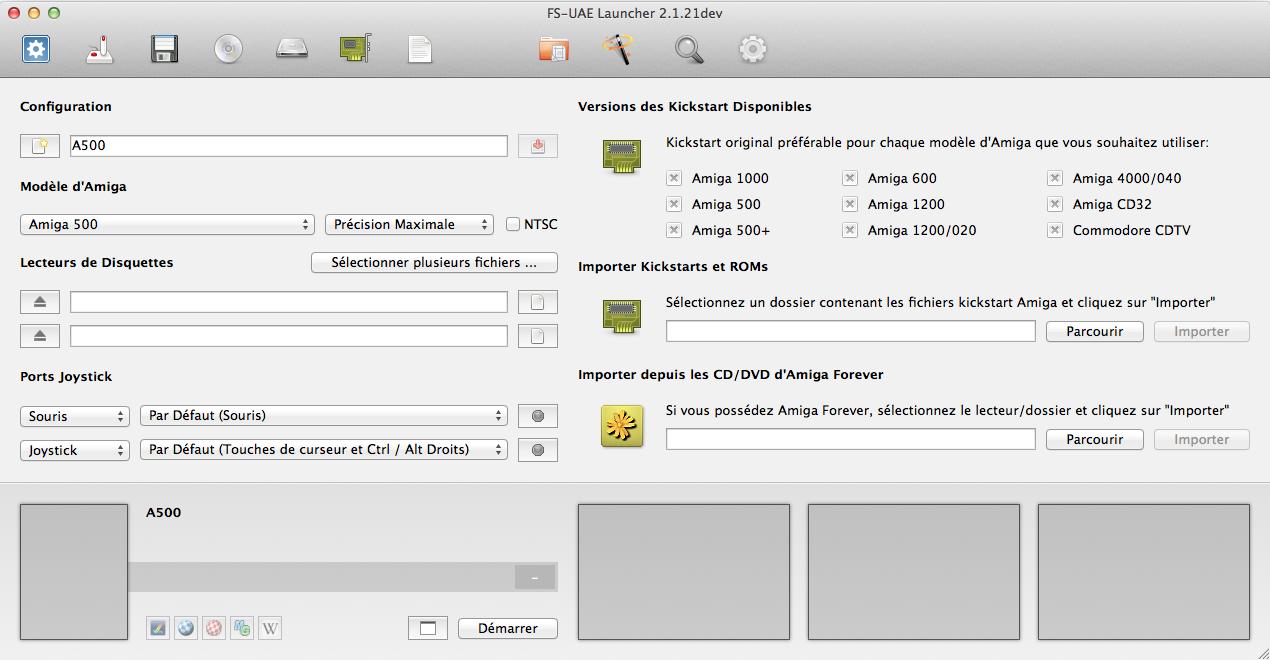Click the round button beside Par Défaut (Souris)
Viewport: 1270px width, 660px height.
click(x=538, y=416)
